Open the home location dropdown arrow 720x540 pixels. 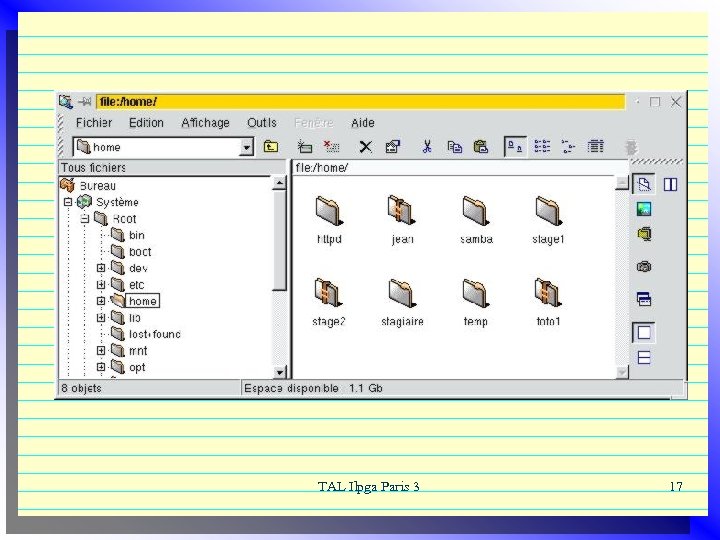tap(247, 147)
